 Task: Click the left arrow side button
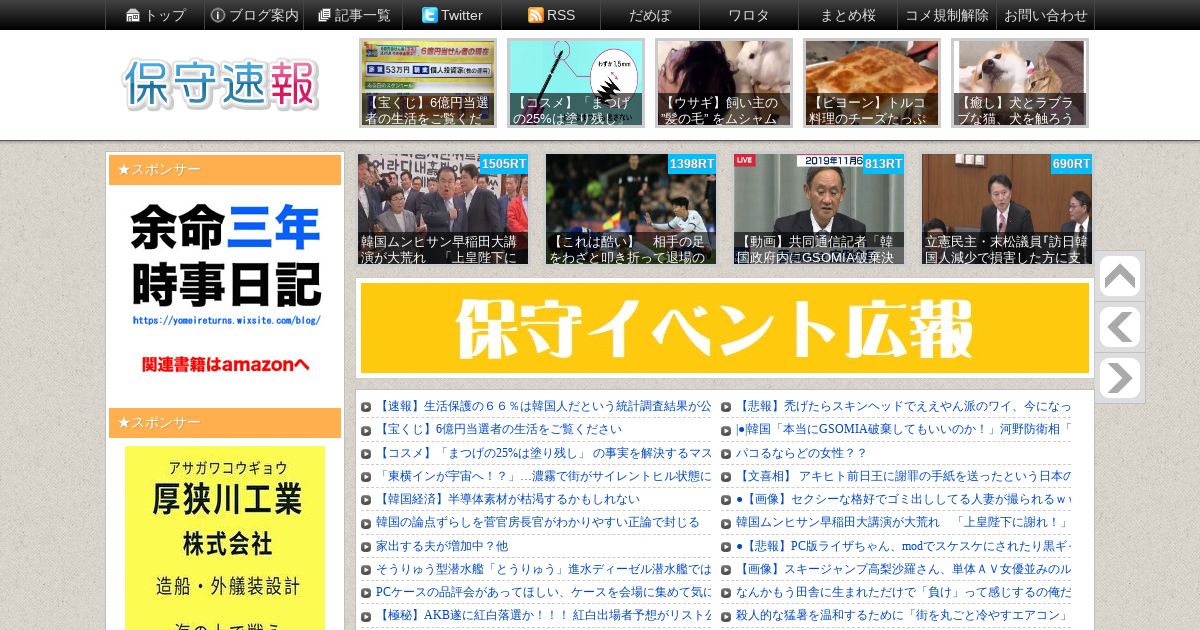click(x=1120, y=327)
